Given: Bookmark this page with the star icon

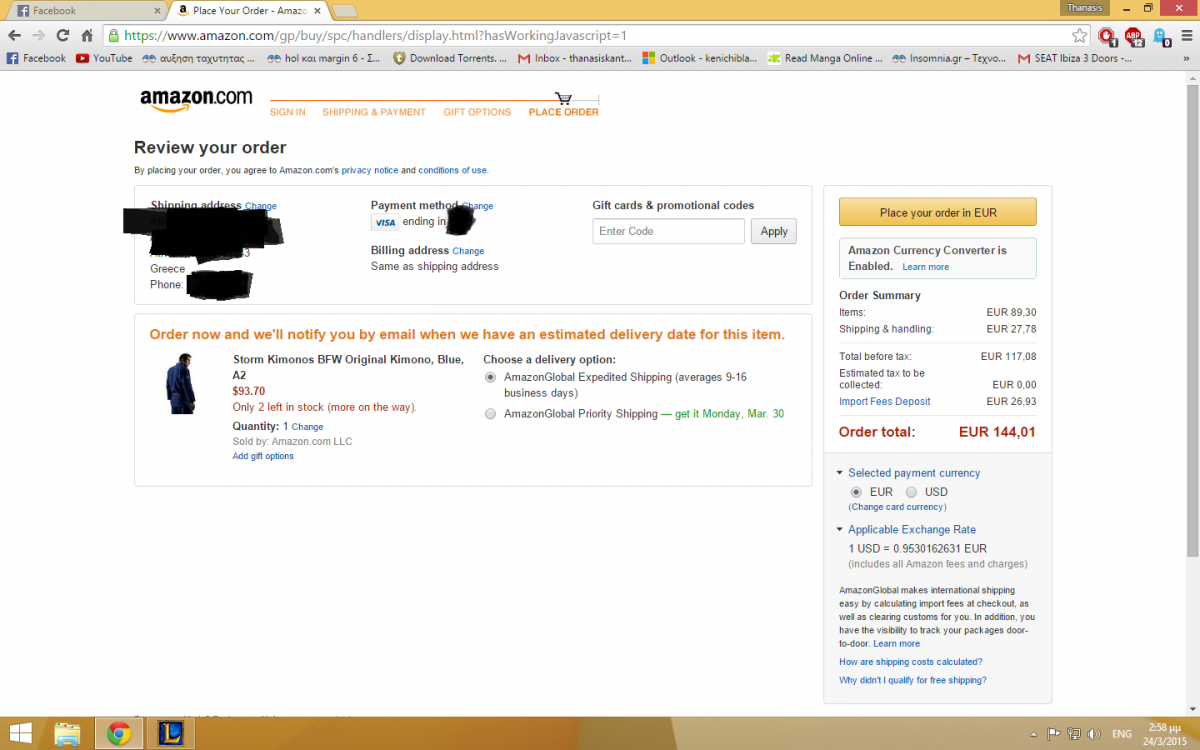Looking at the screenshot, I should [1080, 35].
